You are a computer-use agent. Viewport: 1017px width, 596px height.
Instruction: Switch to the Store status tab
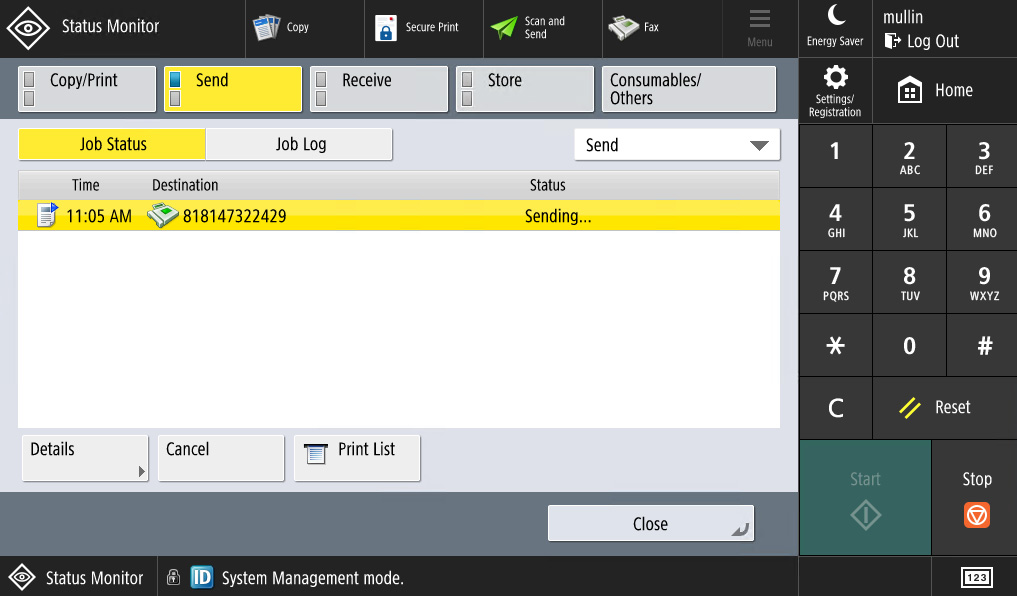click(525, 89)
